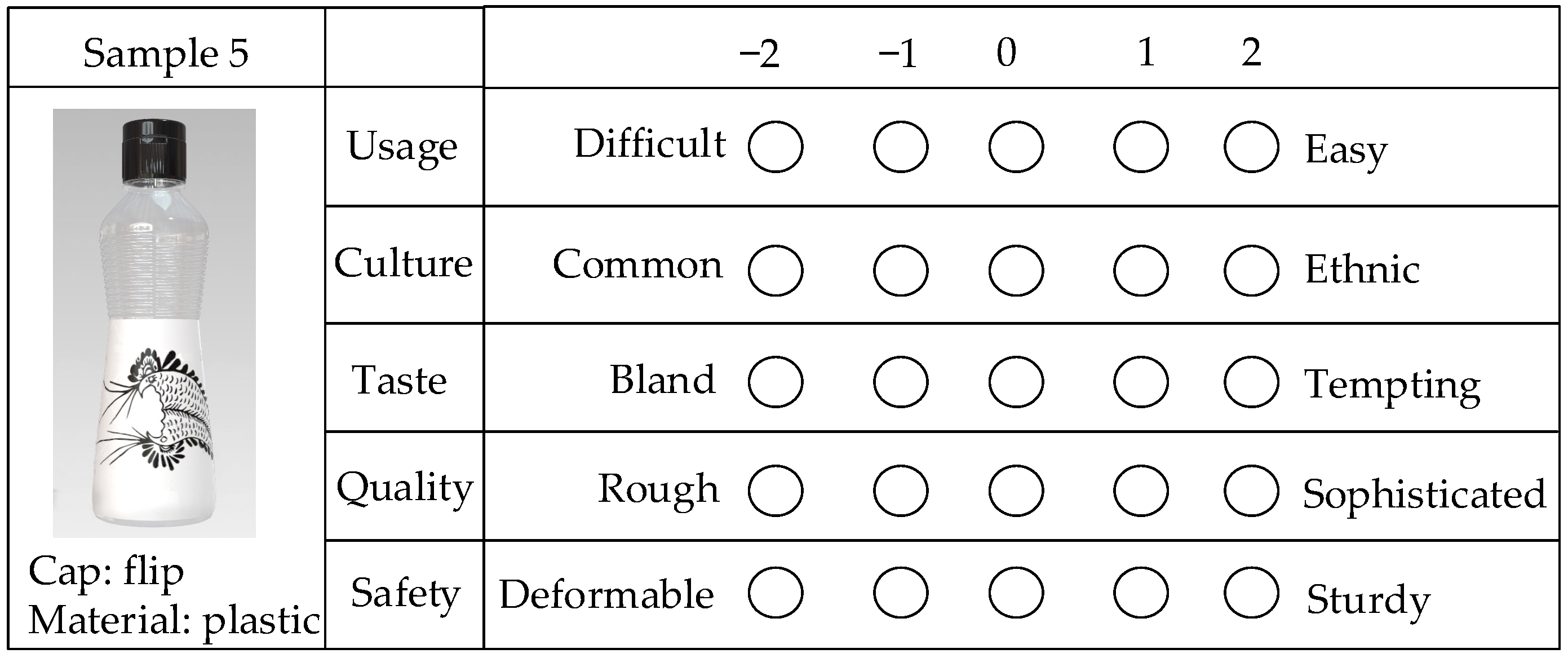The height and width of the screenshot is (658, 1568).
Task: Click the Sample 5 bottle image
Action: pos(154,323)
